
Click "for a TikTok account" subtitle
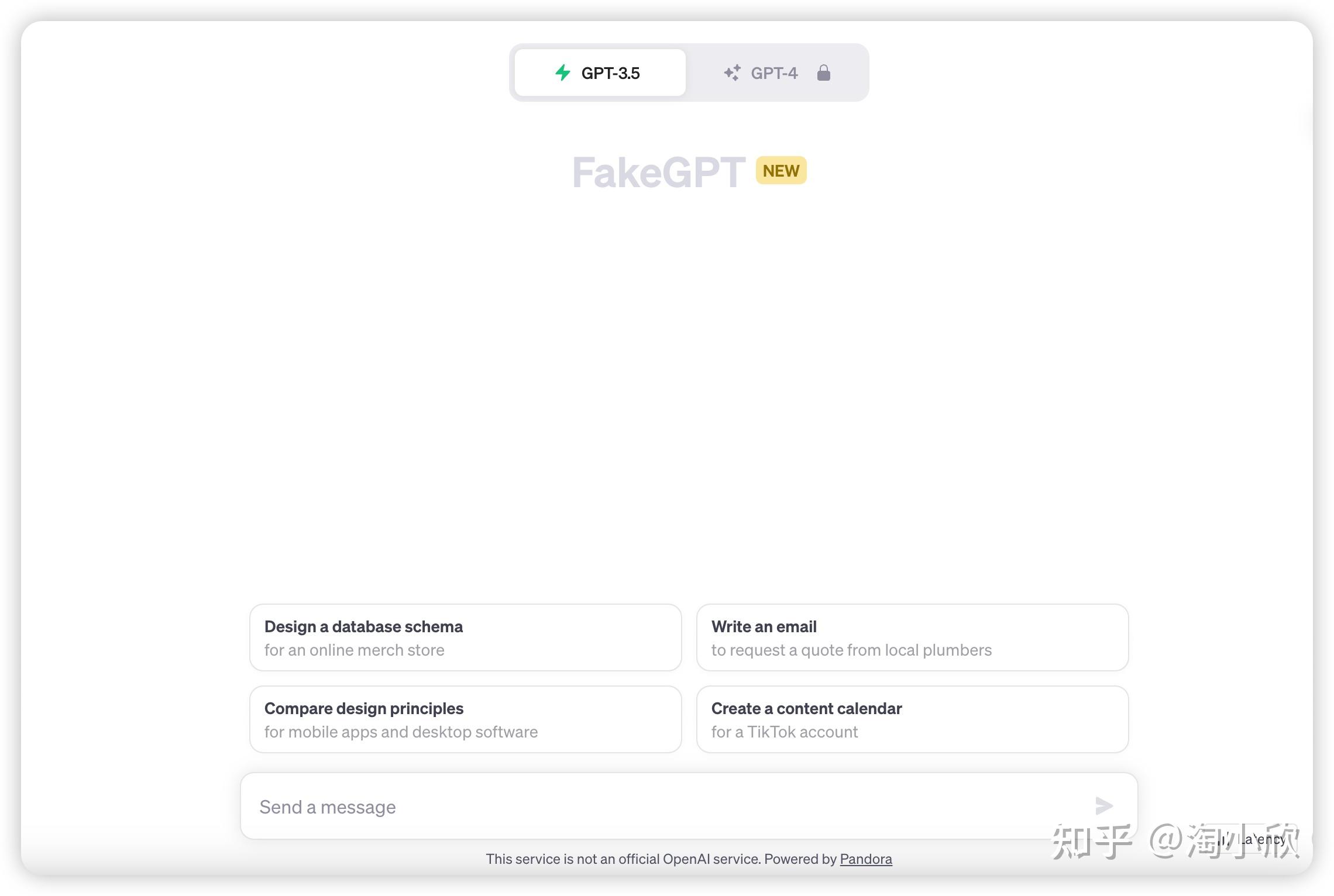click(785, 732)
